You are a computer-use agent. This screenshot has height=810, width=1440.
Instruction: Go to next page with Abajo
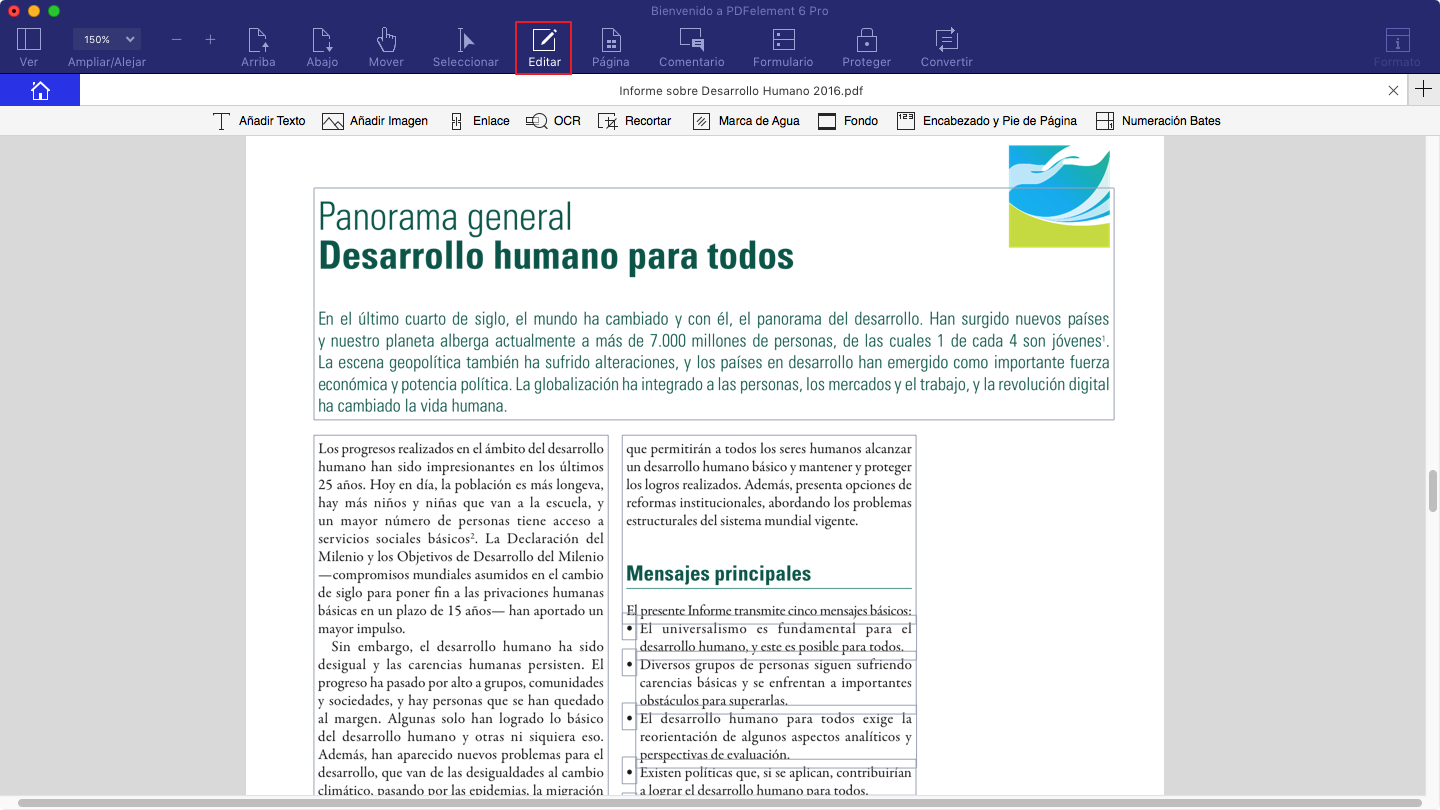(322, 48)
